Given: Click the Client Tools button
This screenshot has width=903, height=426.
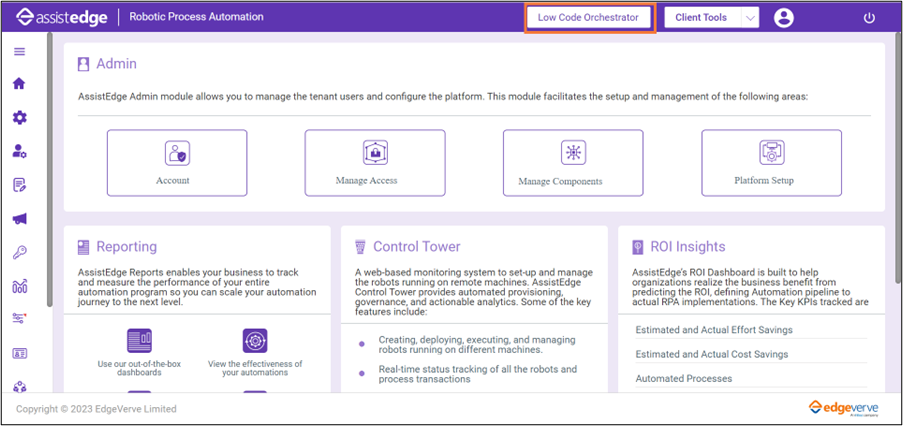Looking at the screenshot, I should click(x=700, y=18).
